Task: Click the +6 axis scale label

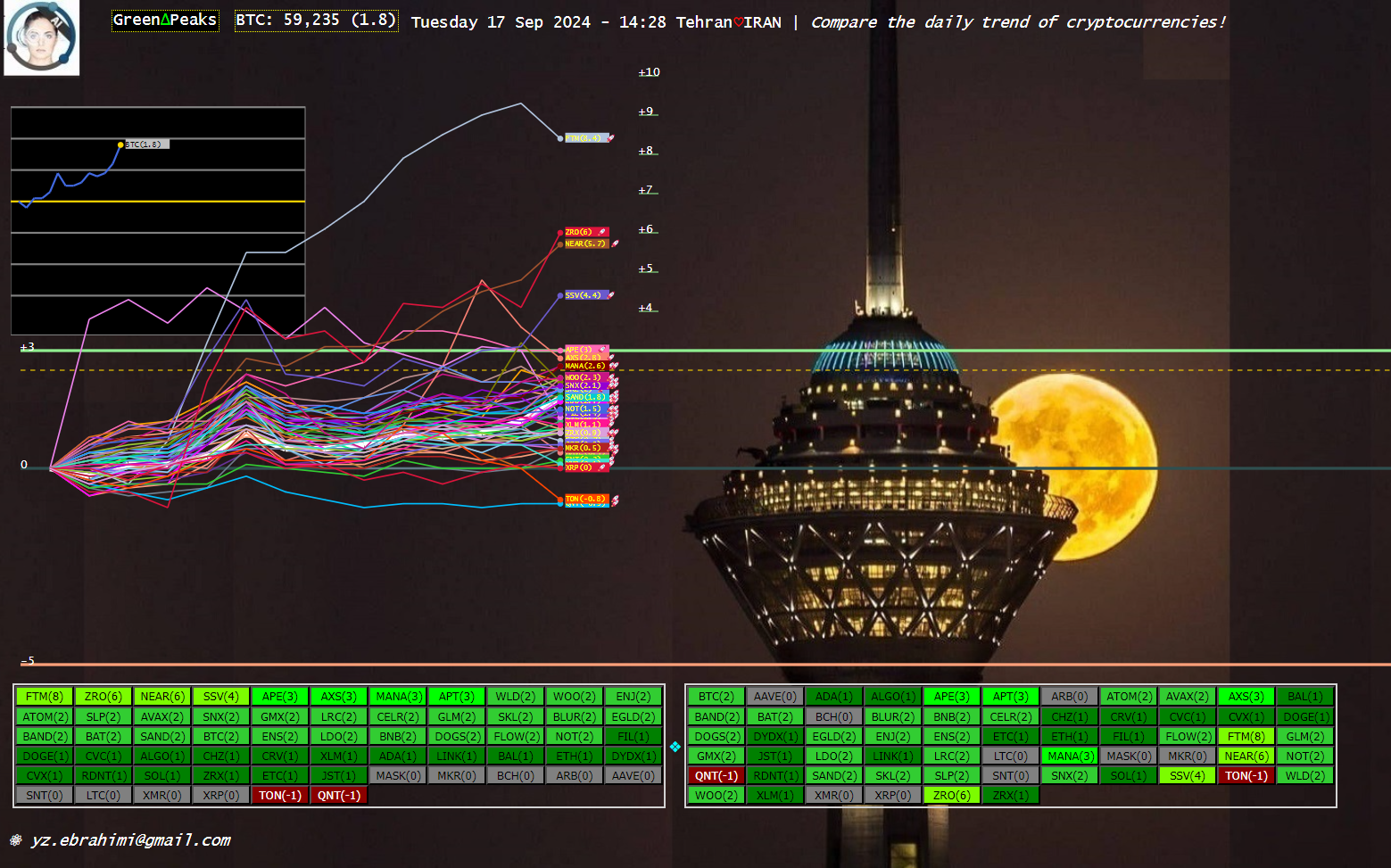Action: point(647,229)
